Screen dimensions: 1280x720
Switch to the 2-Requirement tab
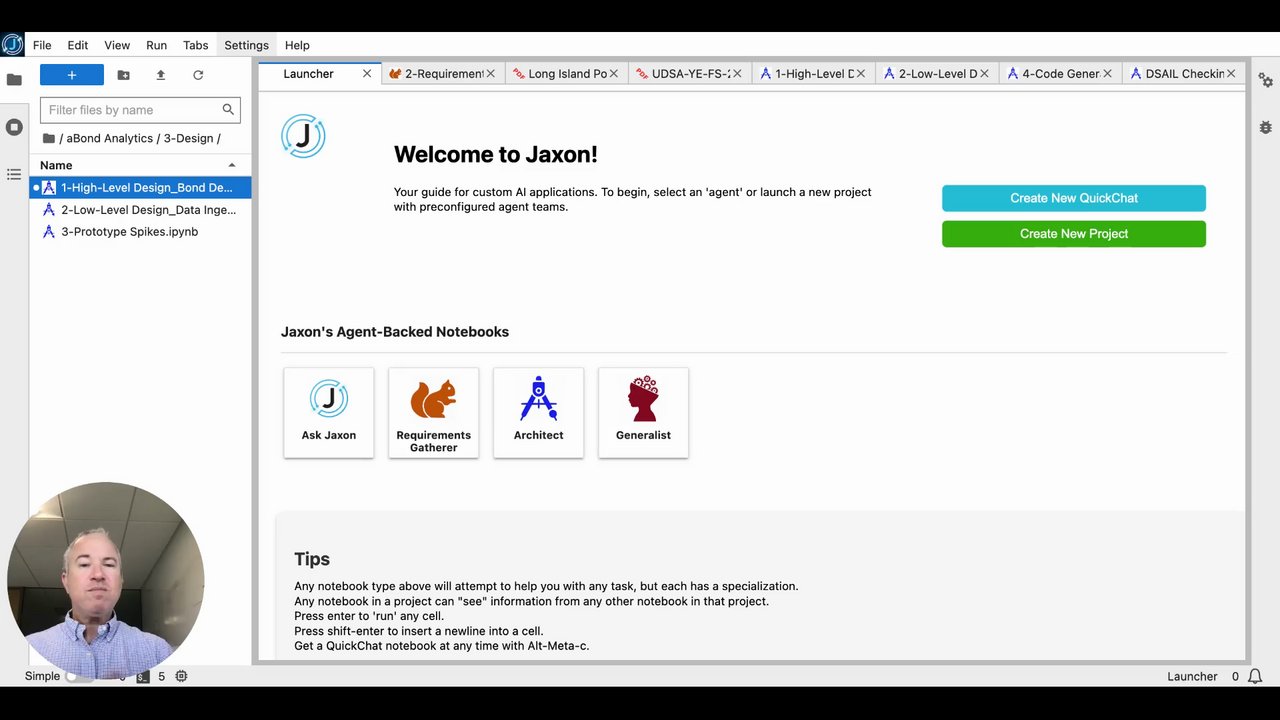(444, 74)
